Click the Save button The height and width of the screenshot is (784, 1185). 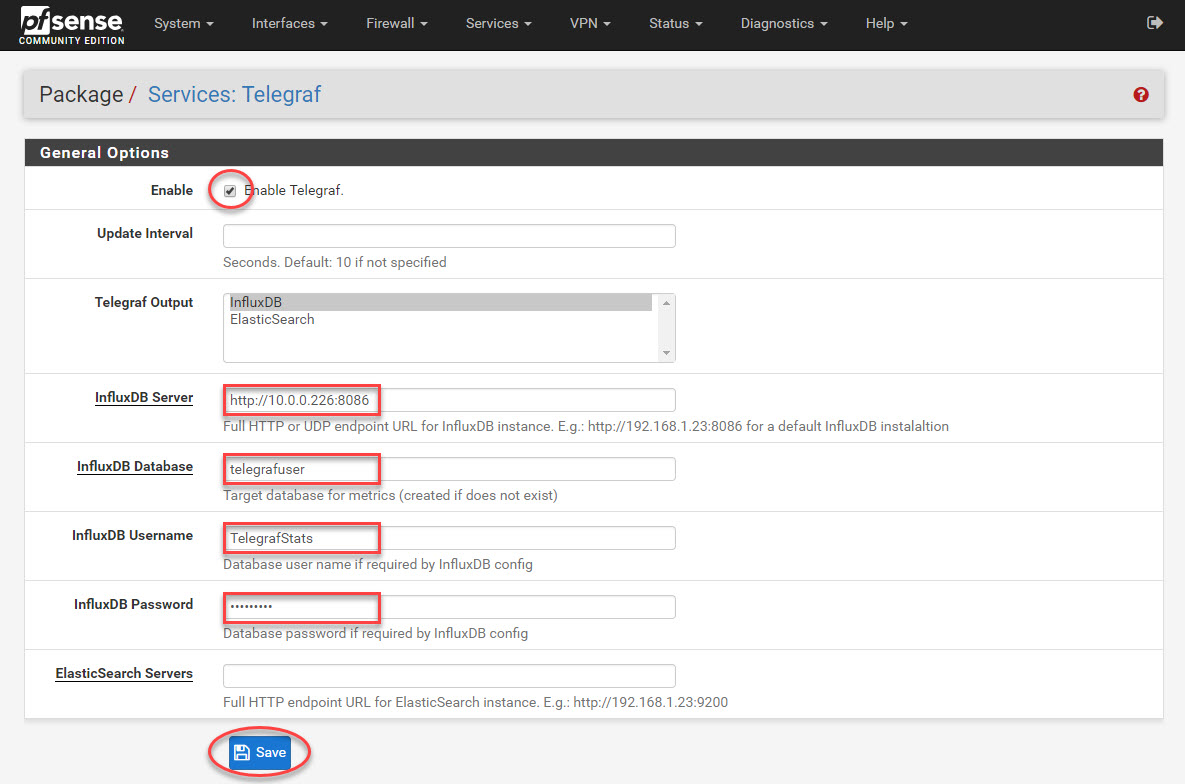pyautogui.click(x=260, y=752)
